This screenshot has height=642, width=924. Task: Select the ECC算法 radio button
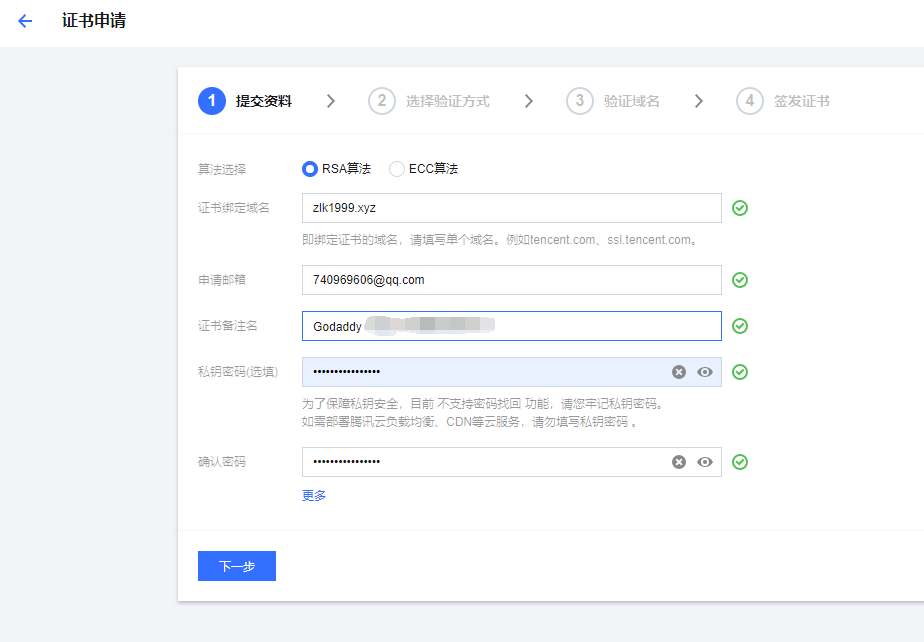point(397,169)
